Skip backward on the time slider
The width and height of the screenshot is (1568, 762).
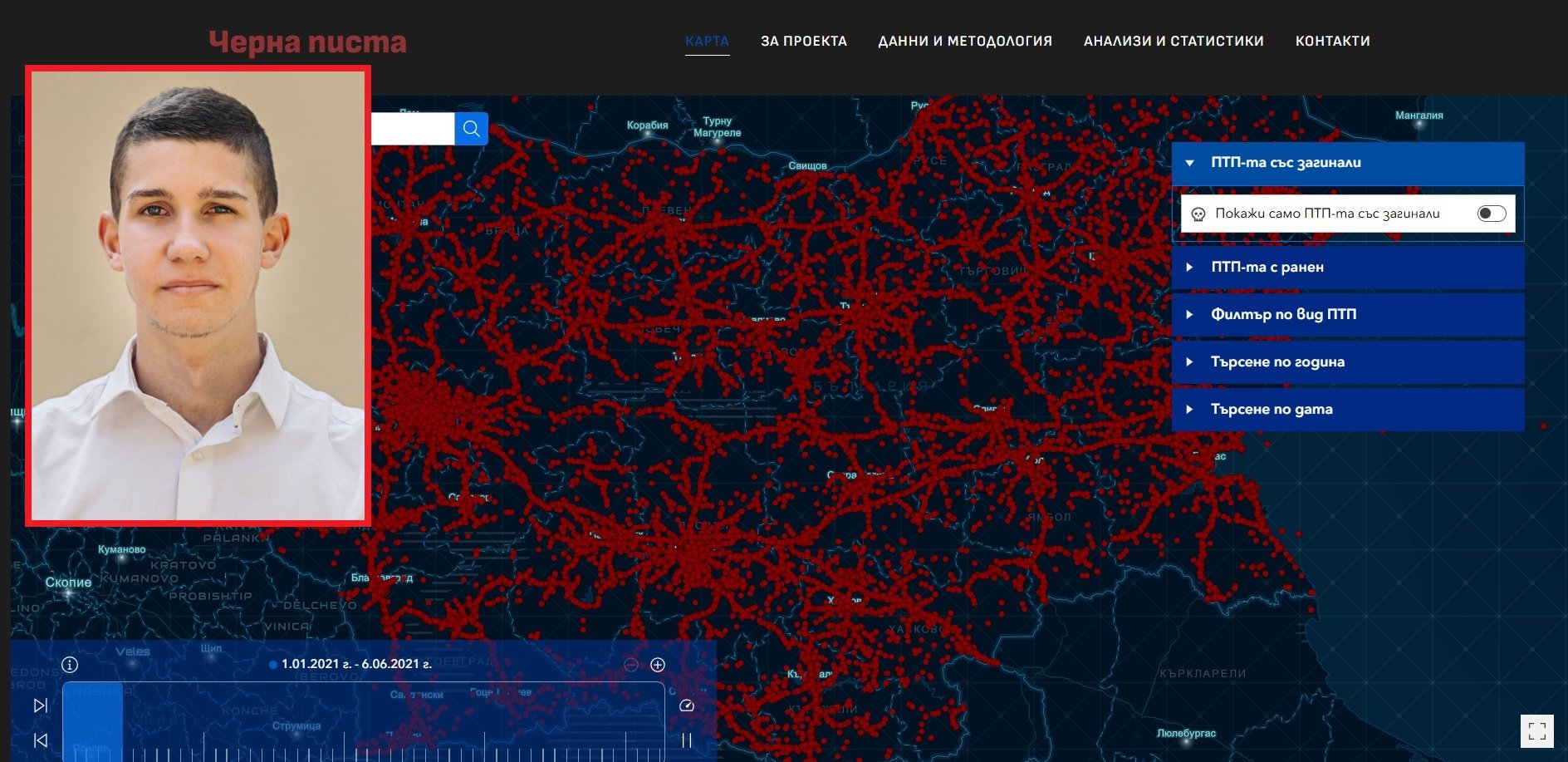(40, 740)
